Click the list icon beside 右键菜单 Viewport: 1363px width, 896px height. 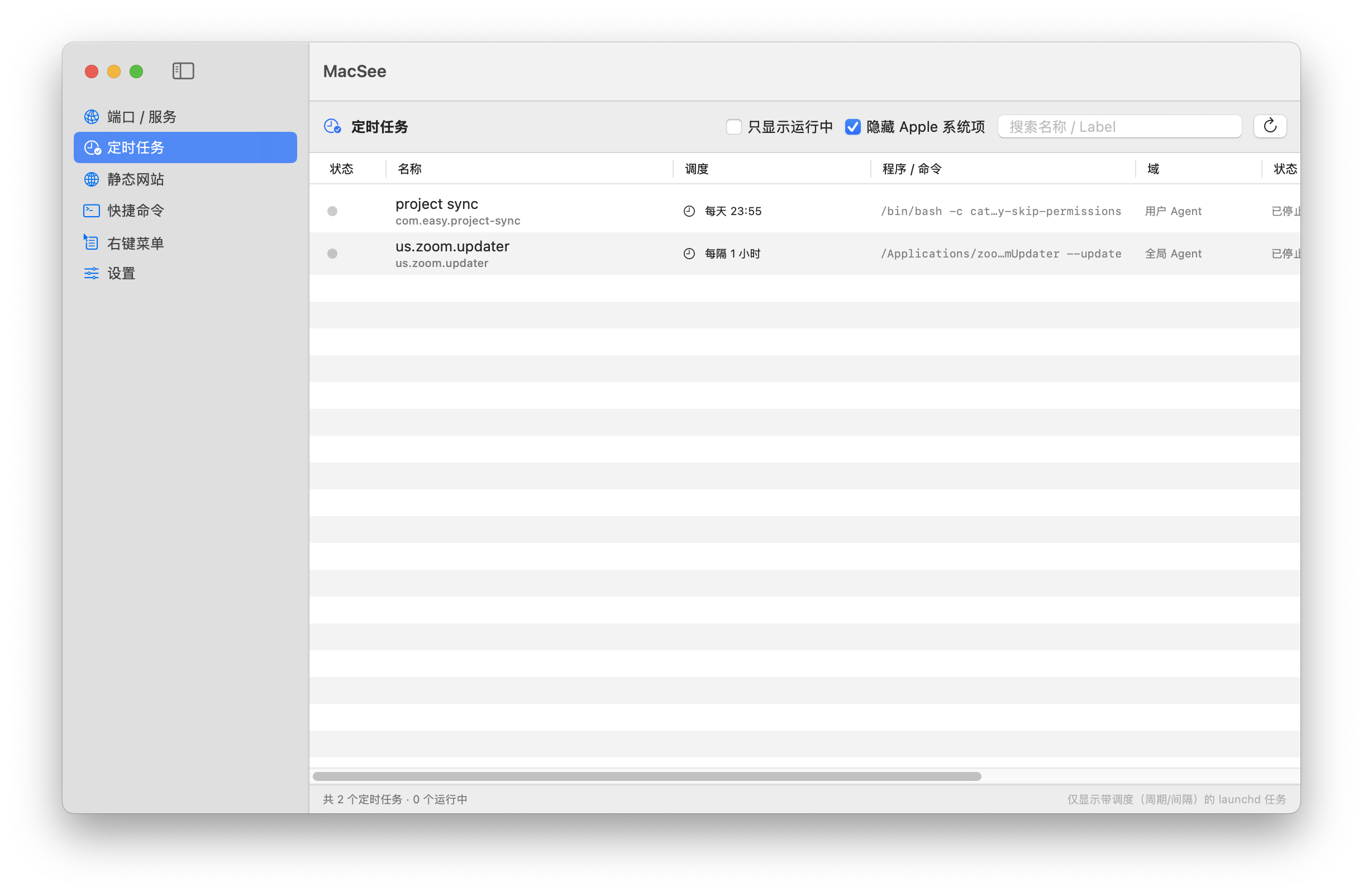(91, 242)
